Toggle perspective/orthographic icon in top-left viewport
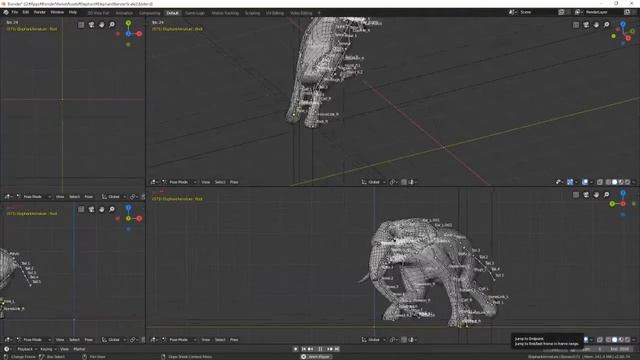 point(81,25)
